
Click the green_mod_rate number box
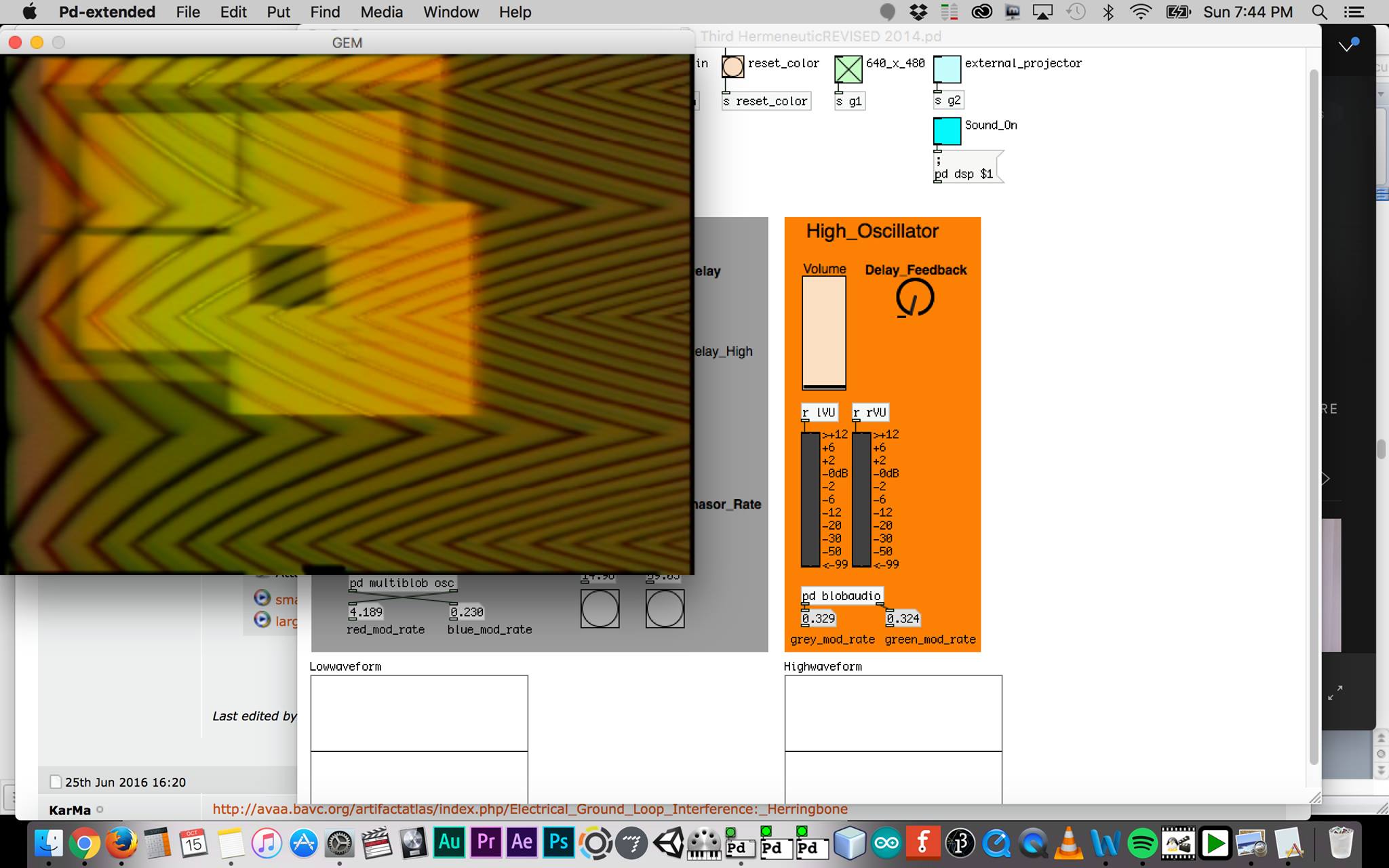pyautogui.click(x=903, y=618)
